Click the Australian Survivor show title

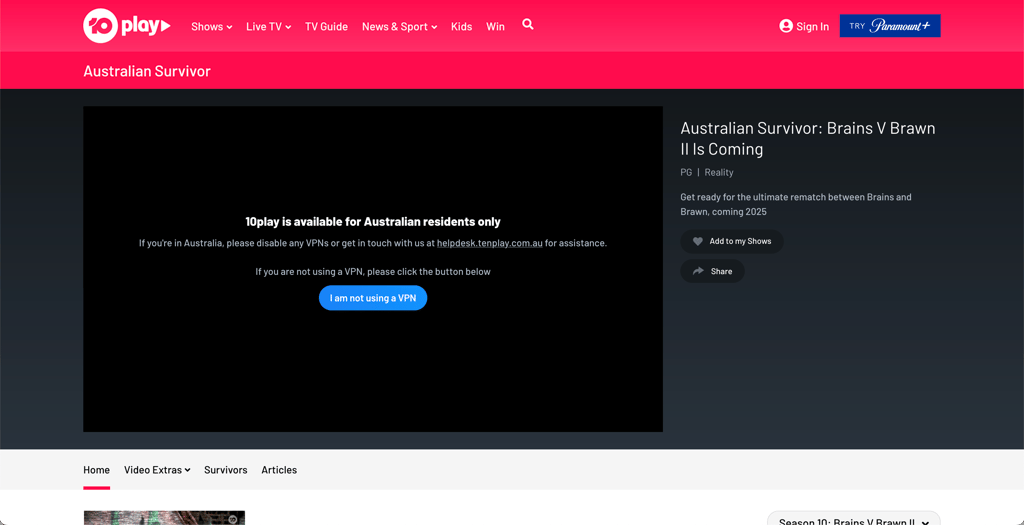coord(147,71)
